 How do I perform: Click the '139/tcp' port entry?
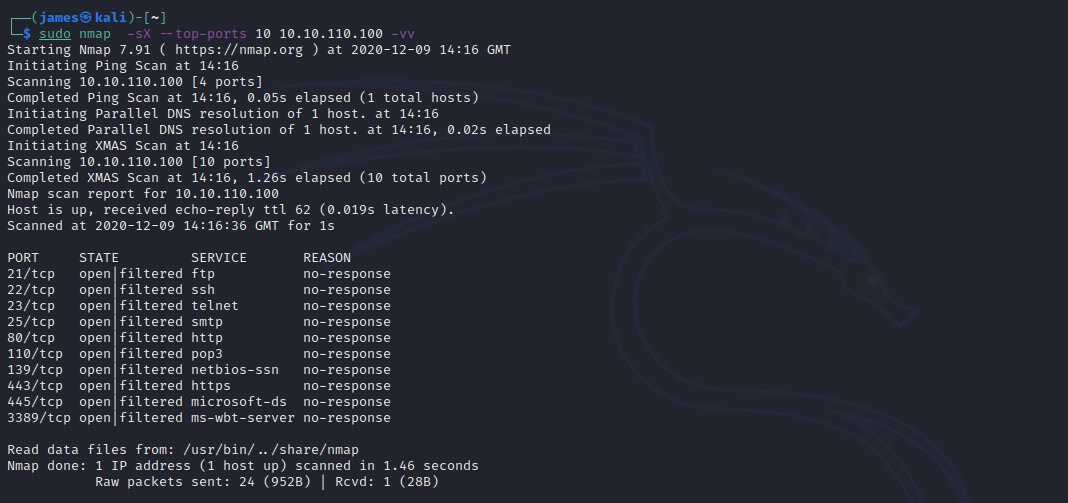35,370
